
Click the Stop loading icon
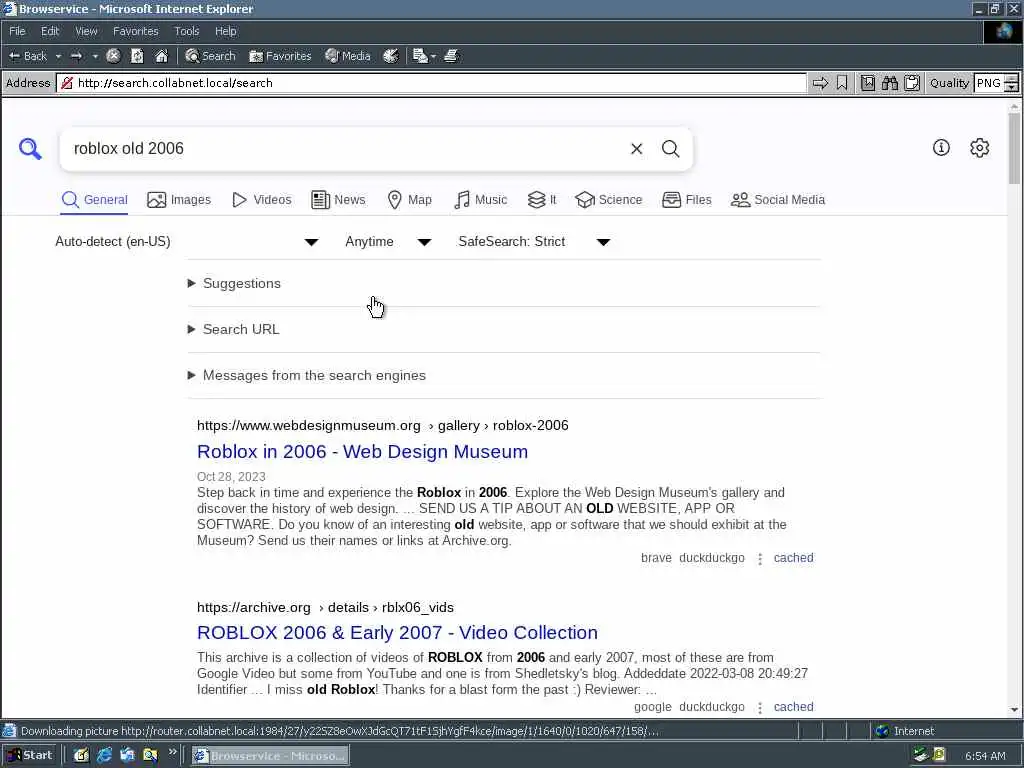(x=113, y=56)
